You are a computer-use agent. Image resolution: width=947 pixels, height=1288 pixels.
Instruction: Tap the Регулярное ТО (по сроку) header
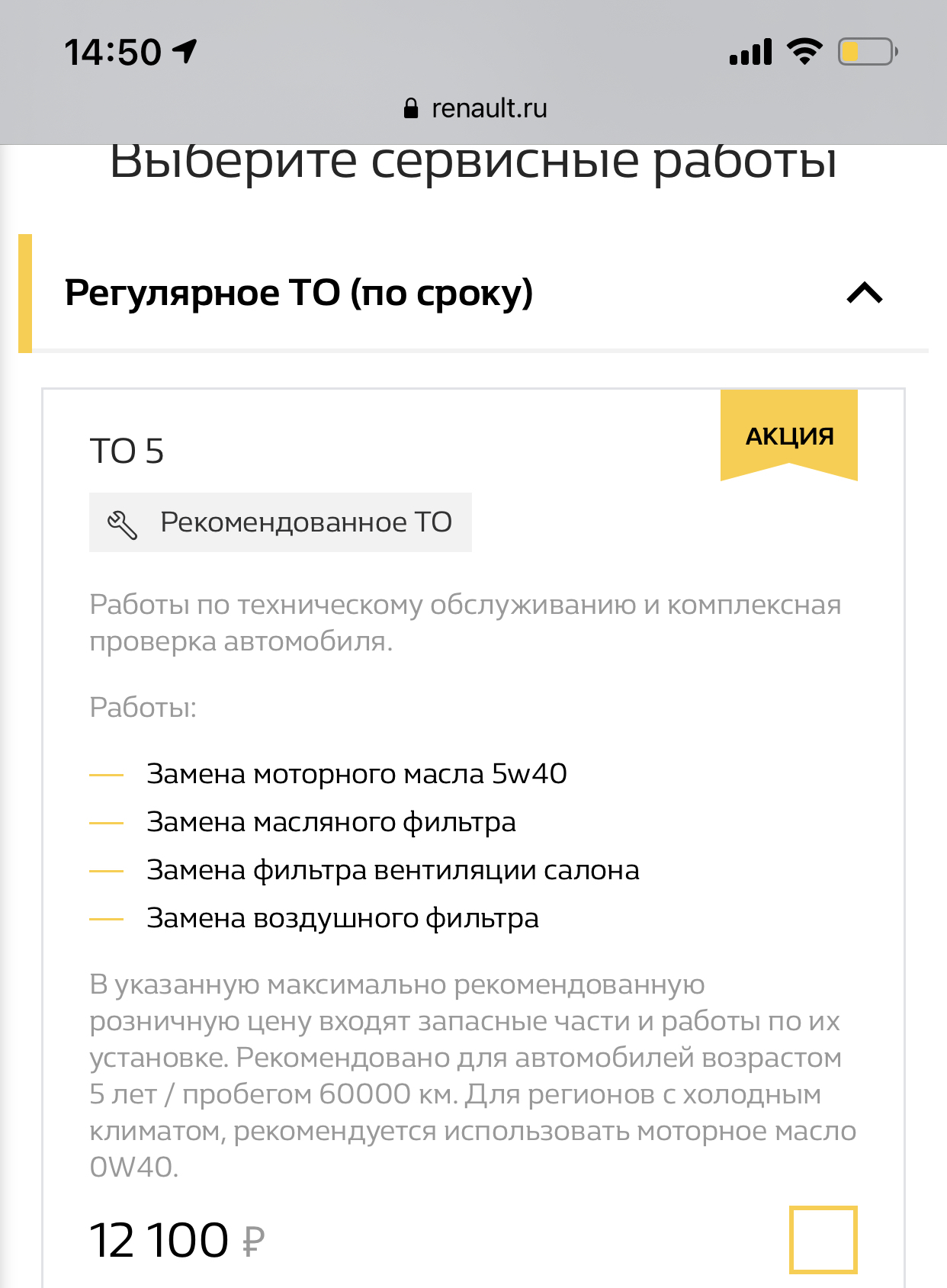[x=299, y=293]
